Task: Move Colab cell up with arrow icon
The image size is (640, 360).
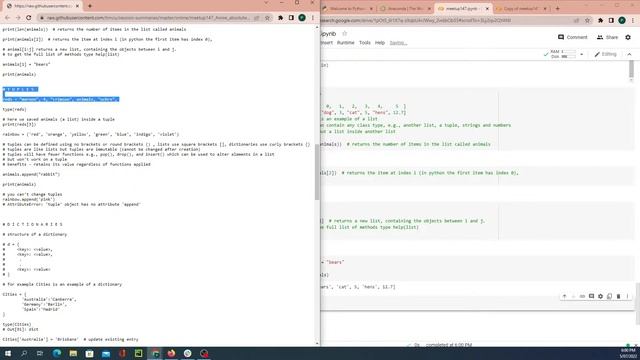Action: pos(564,296)
